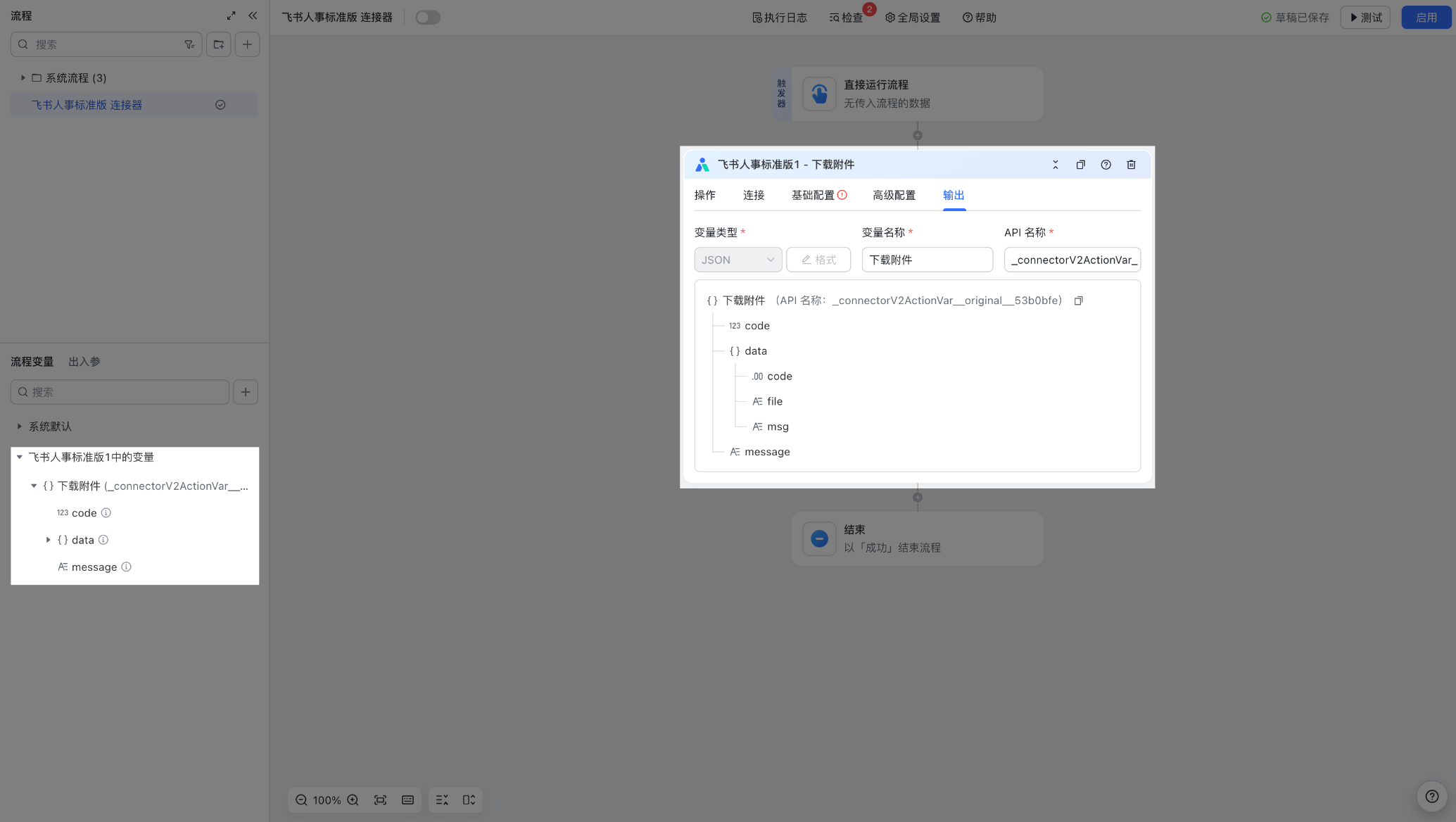The image size is (1456, 822).
Task: Show info for the message variable
Action: 127,567
